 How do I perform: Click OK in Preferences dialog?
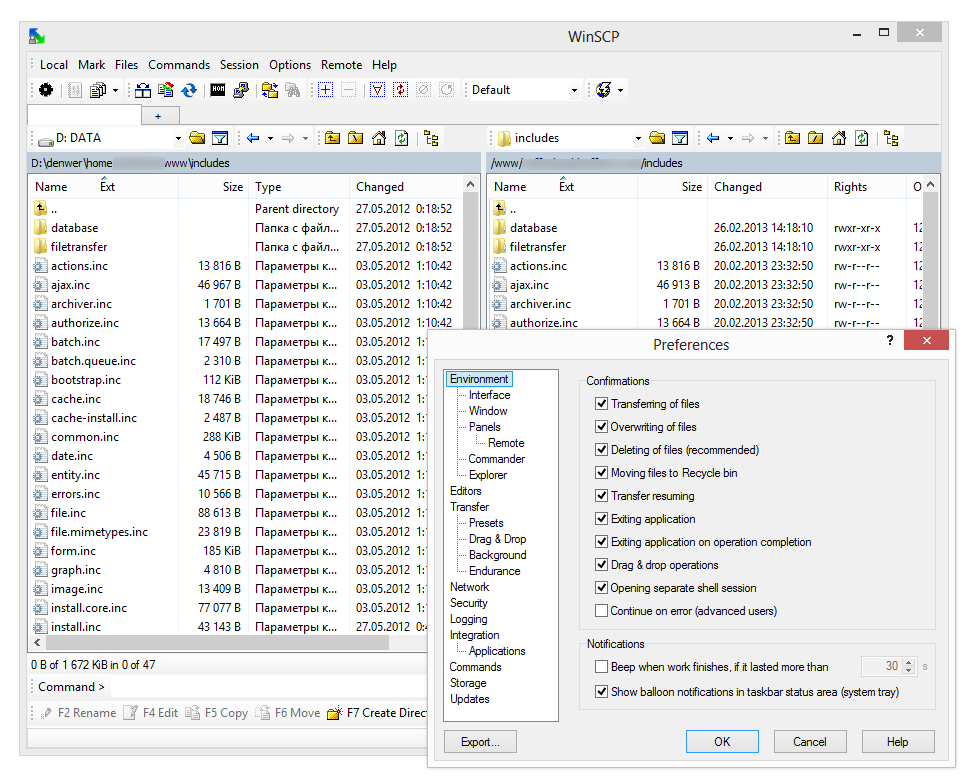tap(722, 742)
